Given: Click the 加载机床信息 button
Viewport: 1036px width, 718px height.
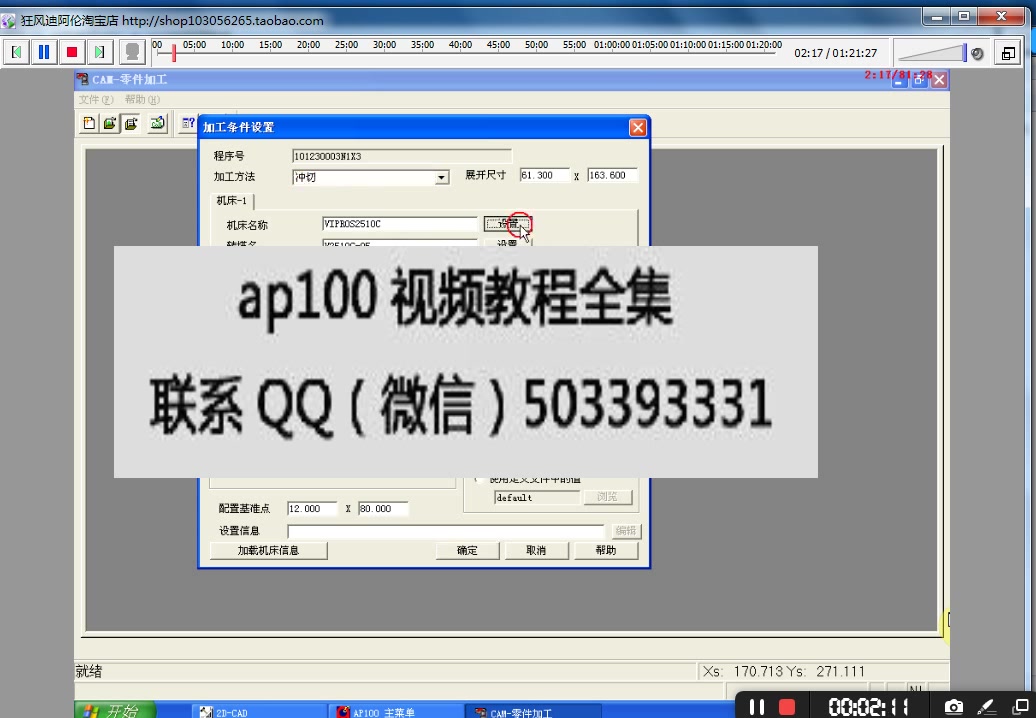Looking at the screenshot, I should click(268, 550).
